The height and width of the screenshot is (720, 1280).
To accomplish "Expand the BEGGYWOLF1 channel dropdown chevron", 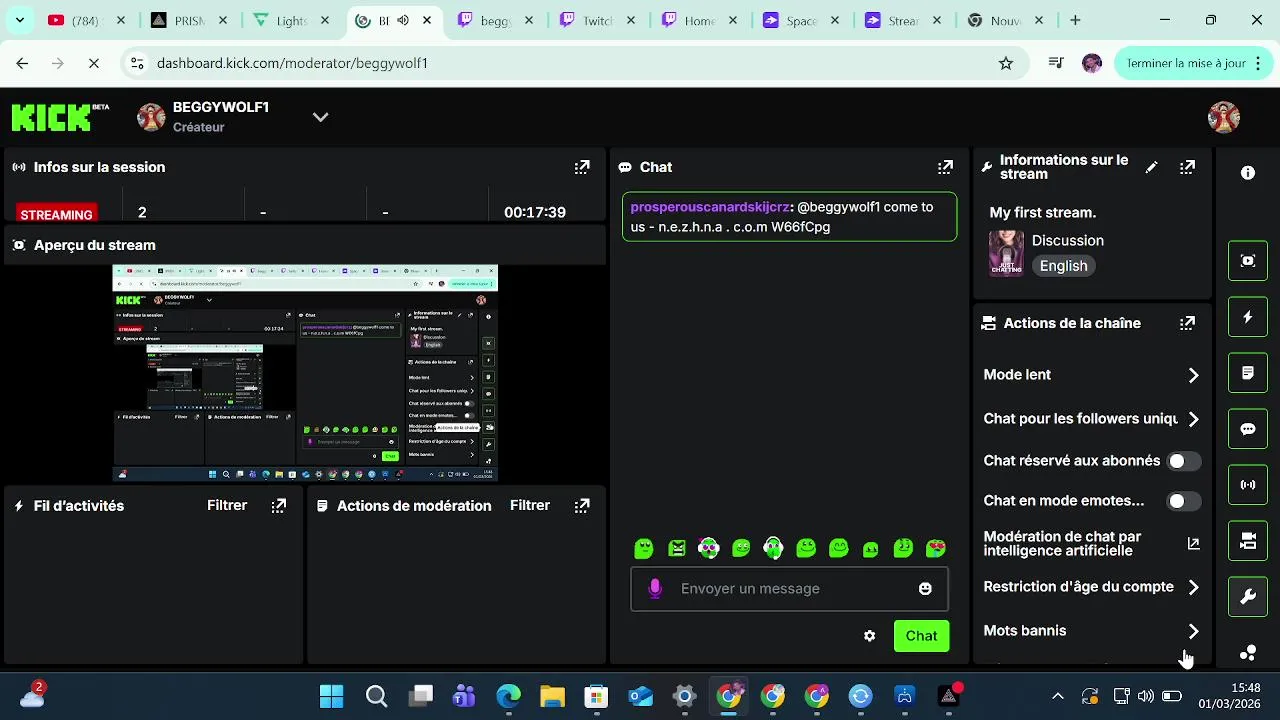I will [320, 117].
